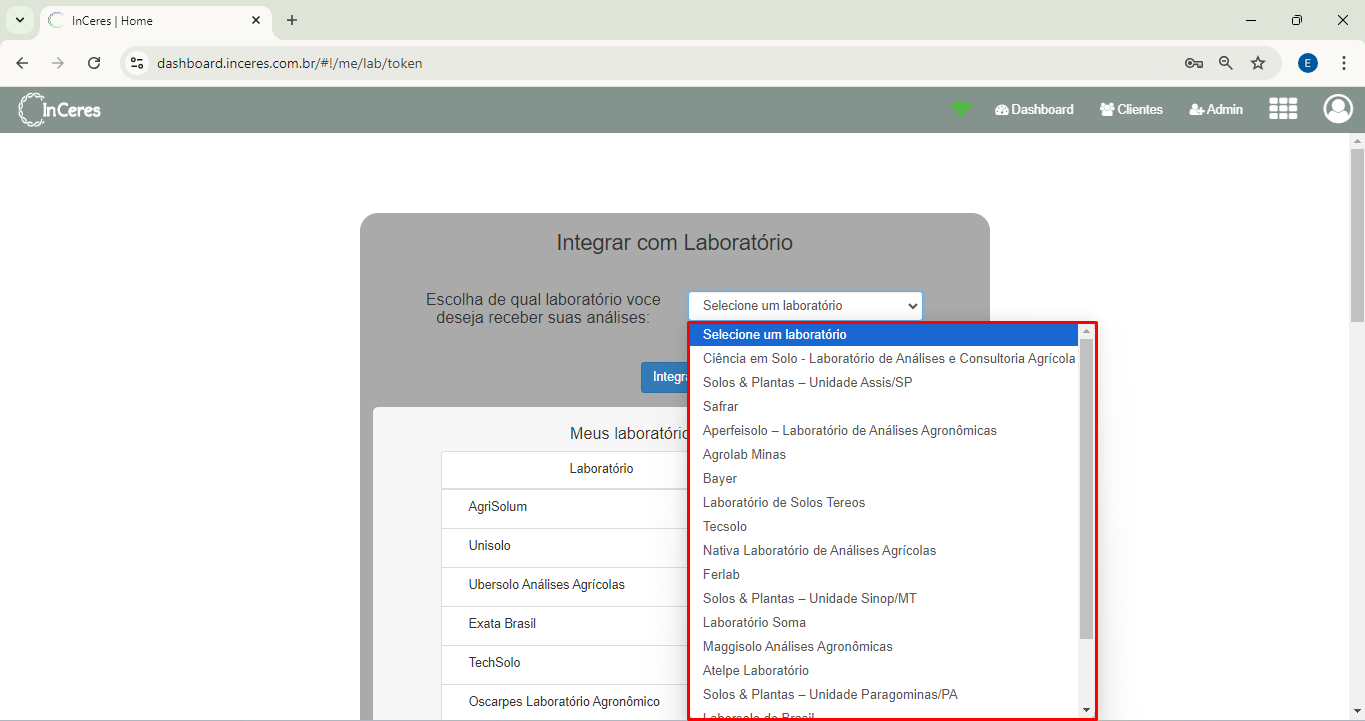This screenshot has height=721, width=1365.
Task: Click the Unisolo table row
Action: pos(565,547)
